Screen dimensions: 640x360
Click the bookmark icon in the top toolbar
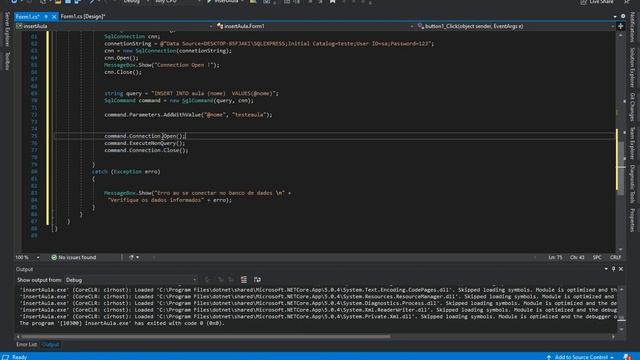coord(332,2)
